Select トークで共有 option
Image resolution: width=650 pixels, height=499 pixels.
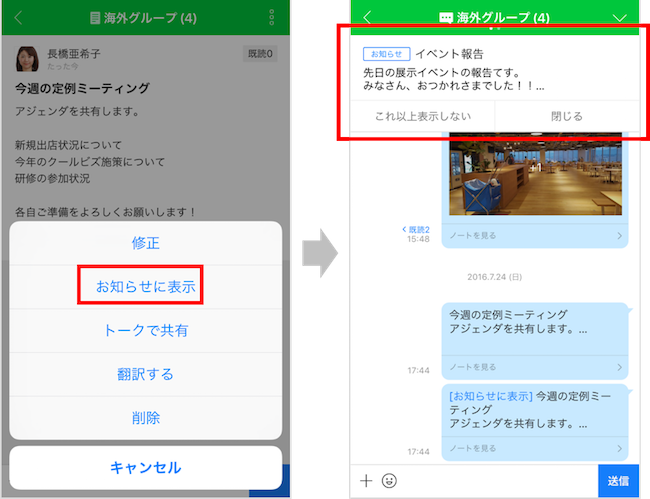pyautogui.click(x=145, y=330)
